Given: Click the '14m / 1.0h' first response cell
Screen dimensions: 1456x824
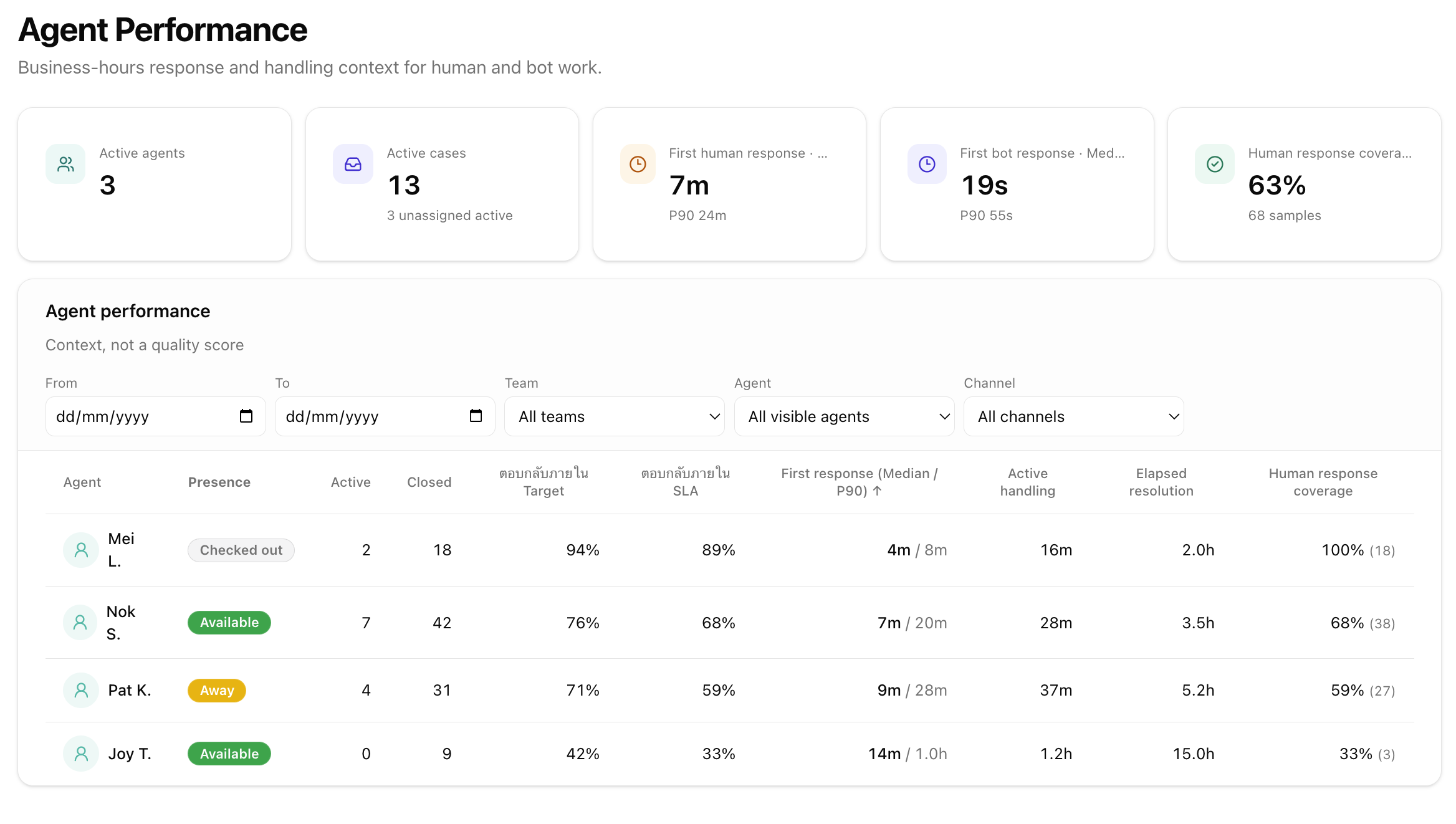Looking at the screenshot, I should pos(908,754).
